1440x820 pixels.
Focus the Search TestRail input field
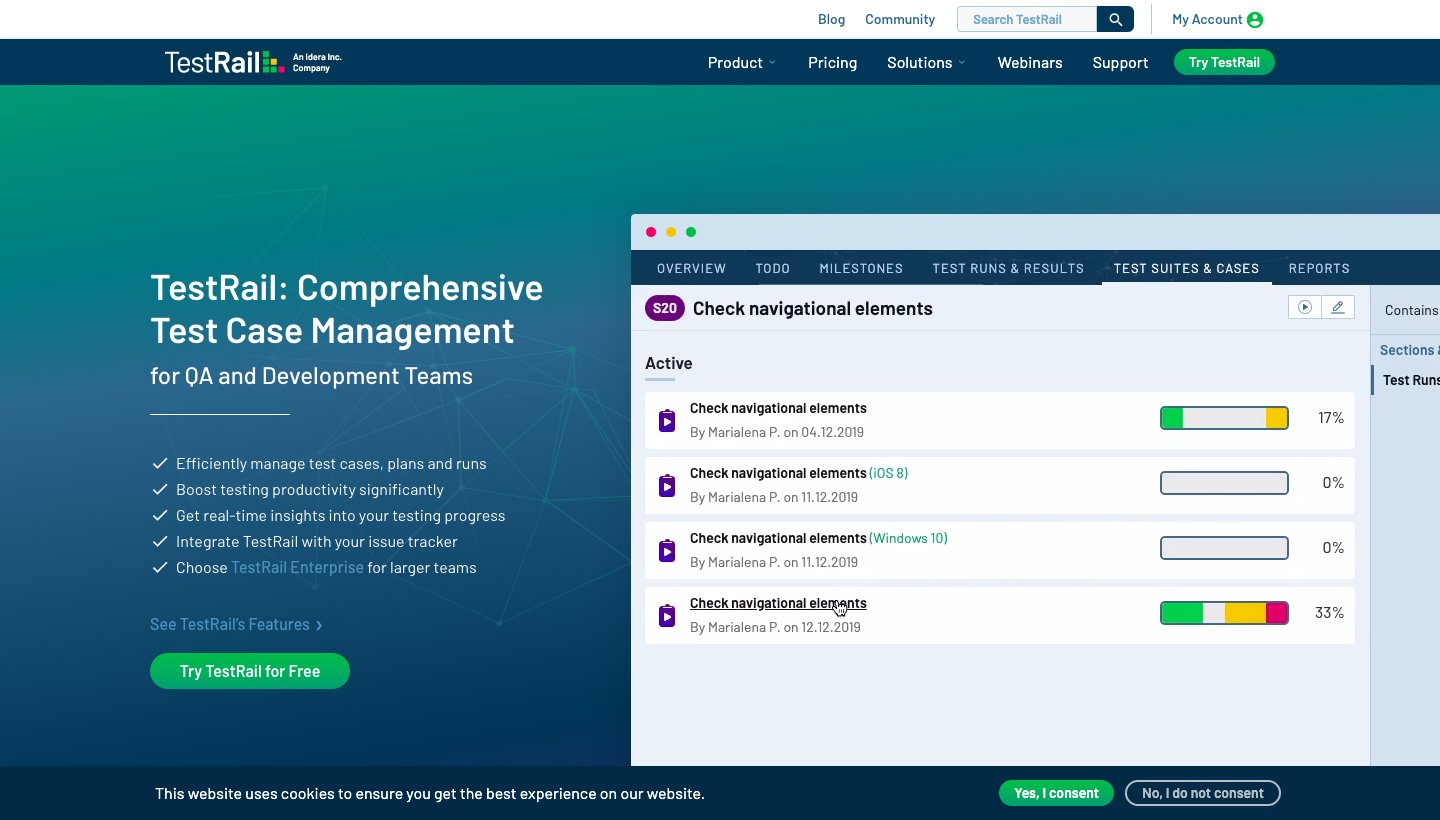pyautogui.click(x=1027, y=19)
